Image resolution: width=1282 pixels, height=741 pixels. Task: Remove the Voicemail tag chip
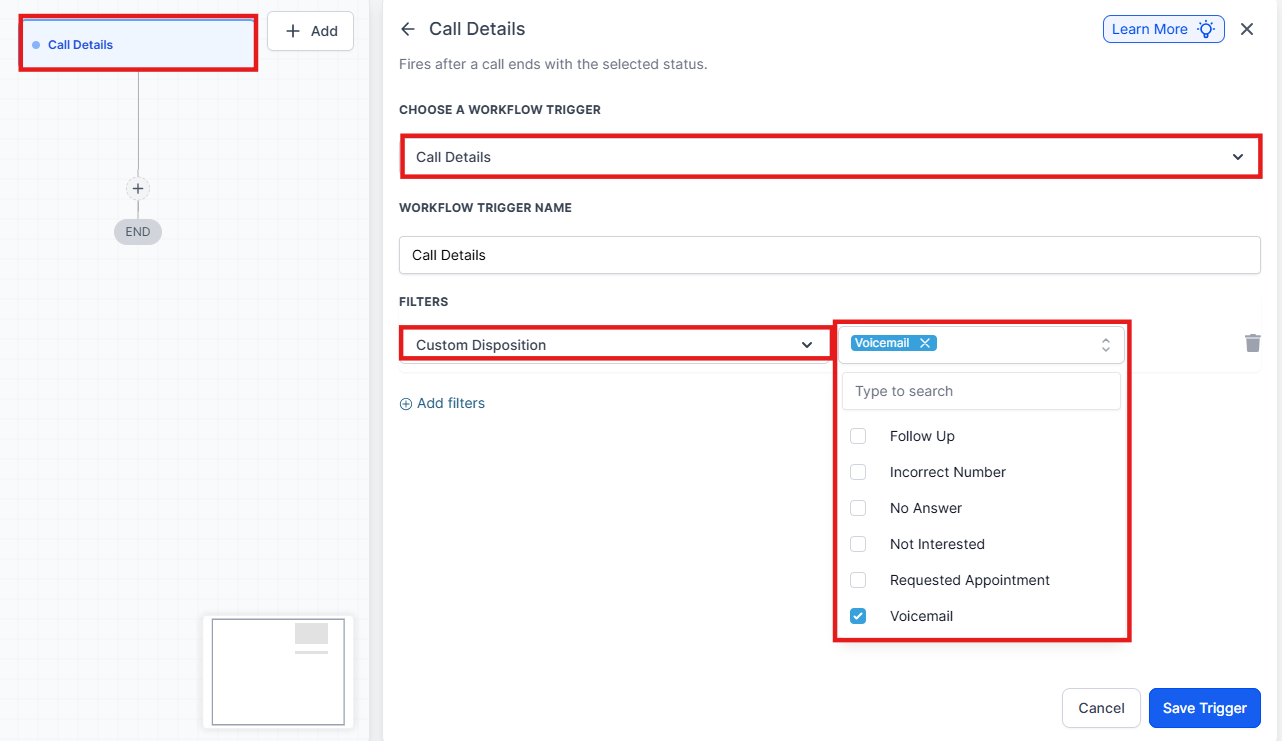coord(925,343)
